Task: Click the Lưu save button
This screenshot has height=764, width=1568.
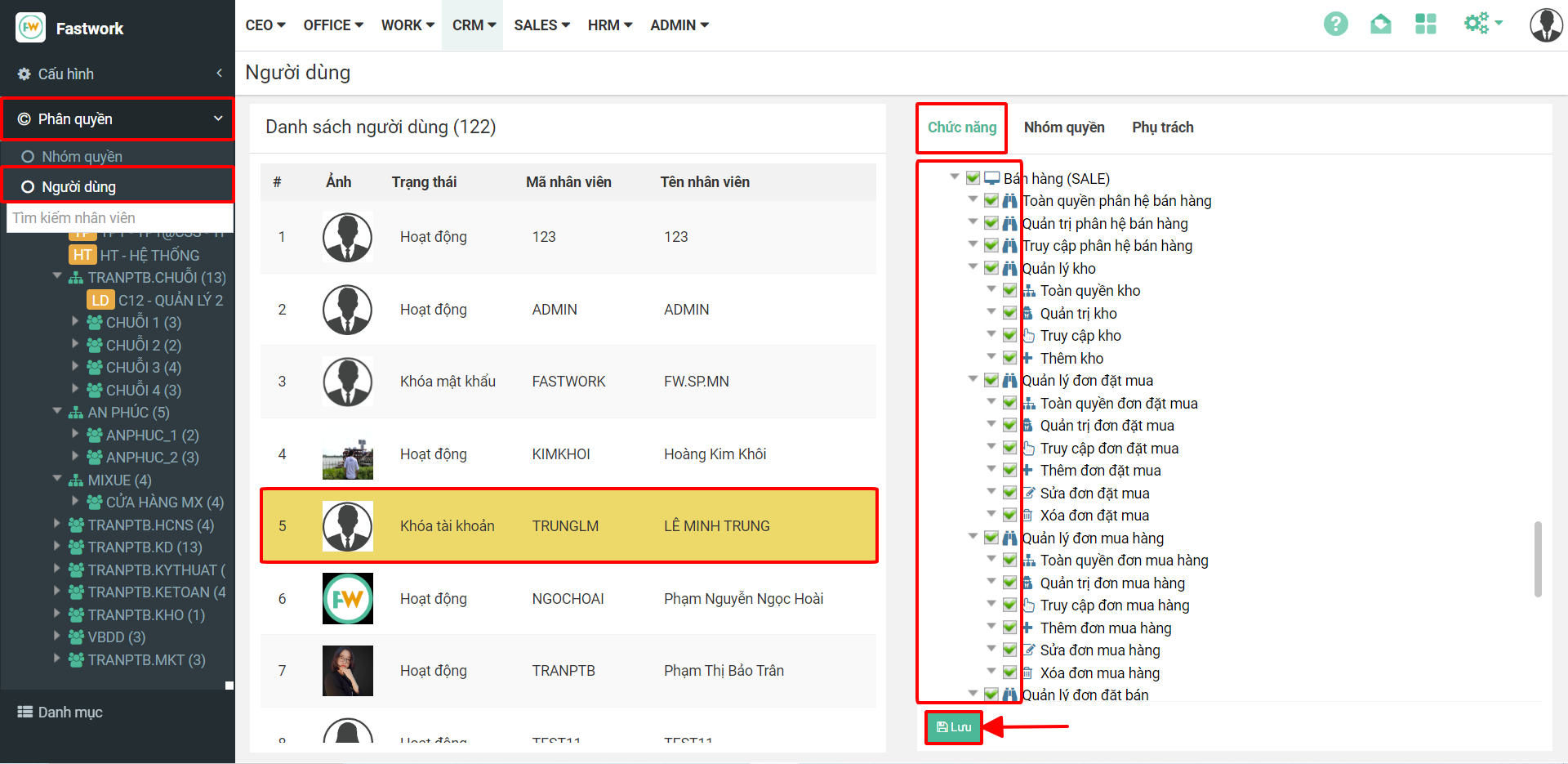Action: coord(953,727)
